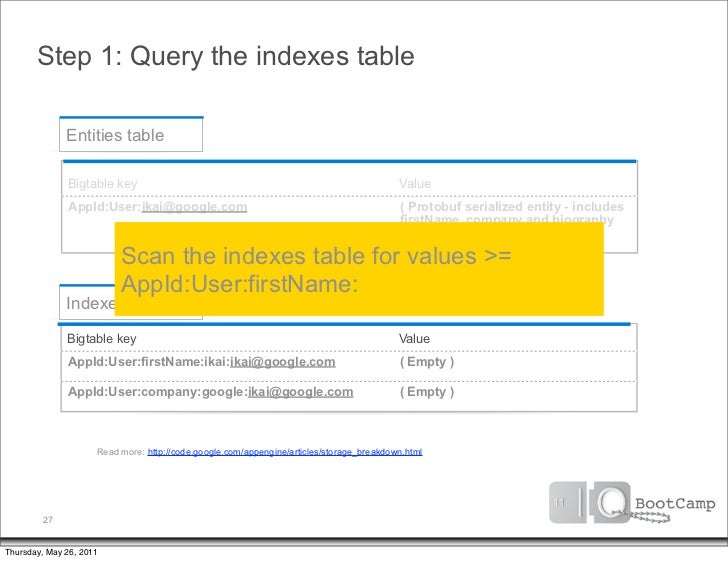Image resolution: width=728 pixels, height=561 pixels.
Task: Click the faded 'Bigtable key' header in Entities table
Action: [x=103, y=184]
